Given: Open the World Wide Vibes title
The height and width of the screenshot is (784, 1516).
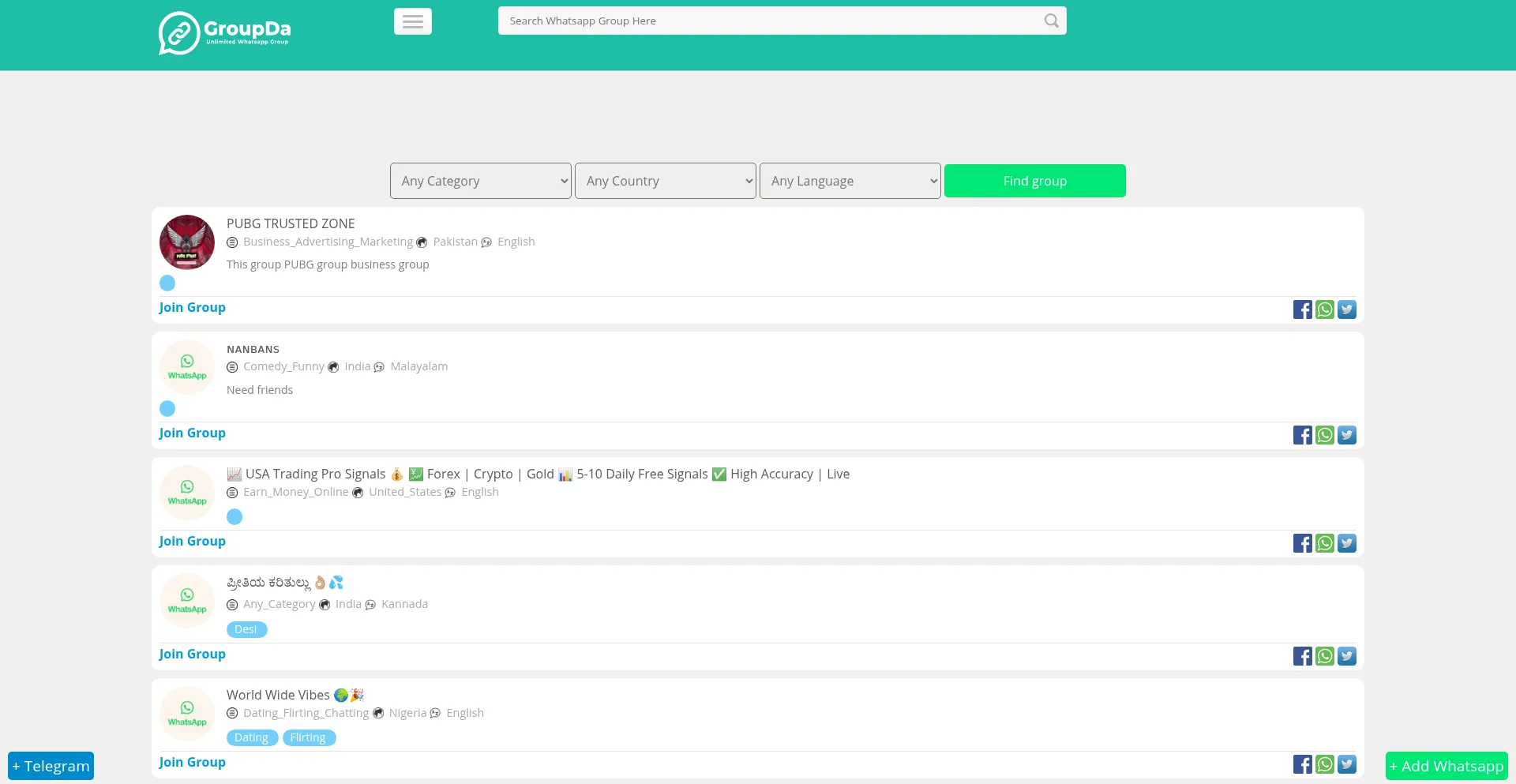Looking at the screenshot, I should click(x=295, y=695).
